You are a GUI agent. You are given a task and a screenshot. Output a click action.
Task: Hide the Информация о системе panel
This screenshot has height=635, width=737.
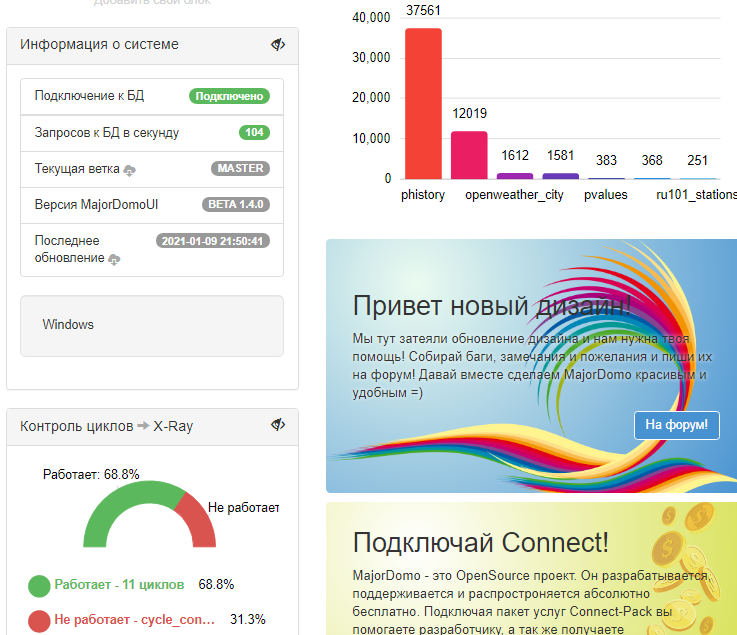click(278, 44)
